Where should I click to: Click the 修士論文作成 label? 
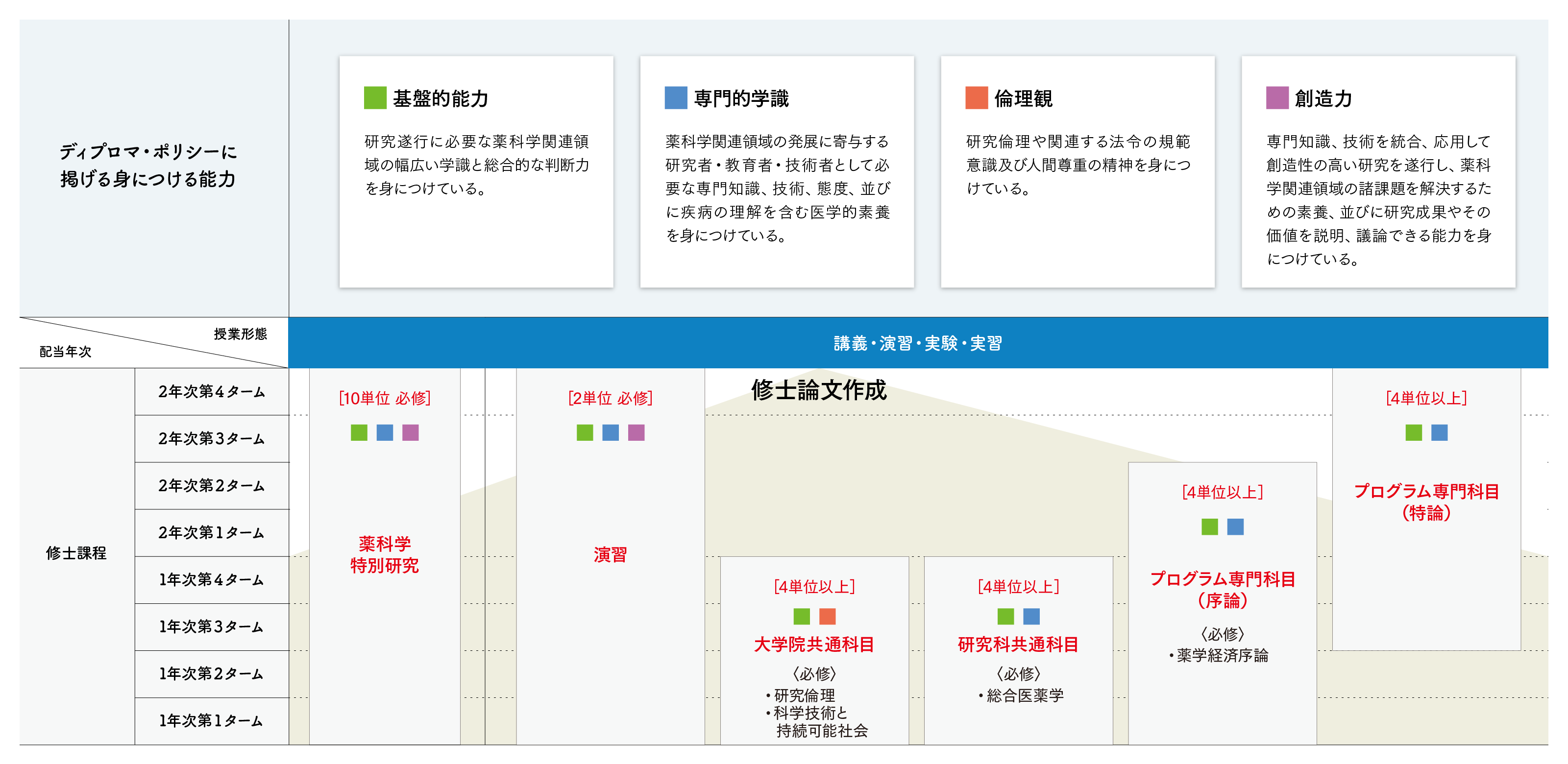(819, 390)
